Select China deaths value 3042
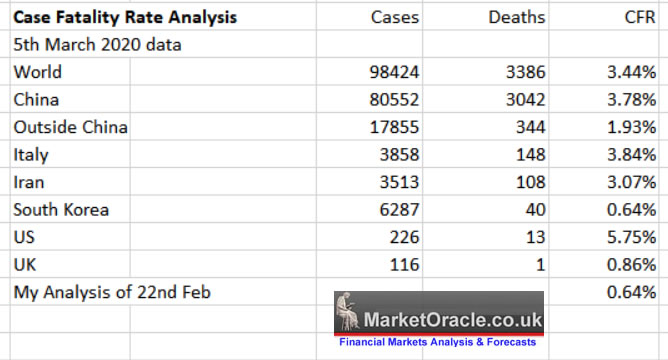The width and height of the screenshot is (668, 360). [486, 99]
